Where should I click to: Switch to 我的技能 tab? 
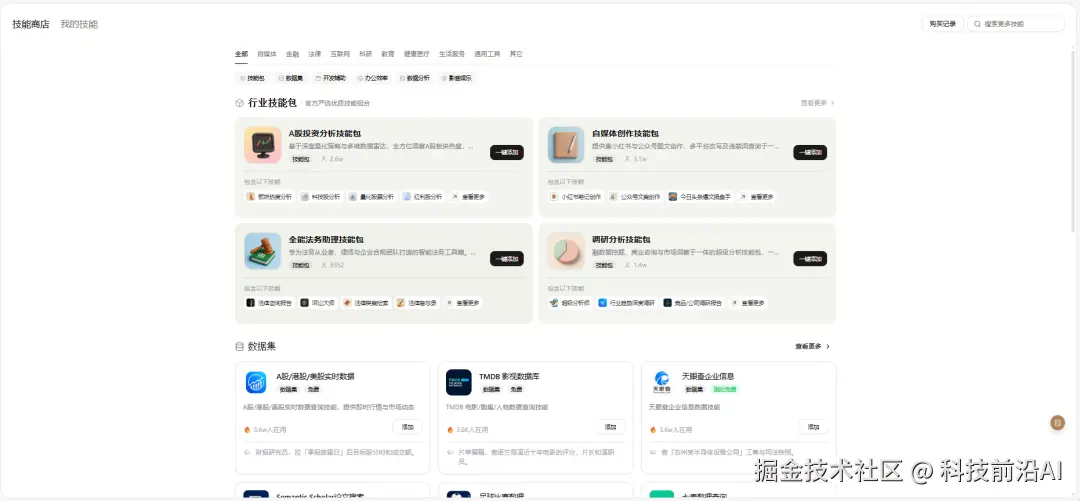pyautogui.click(x=79, y=24)
